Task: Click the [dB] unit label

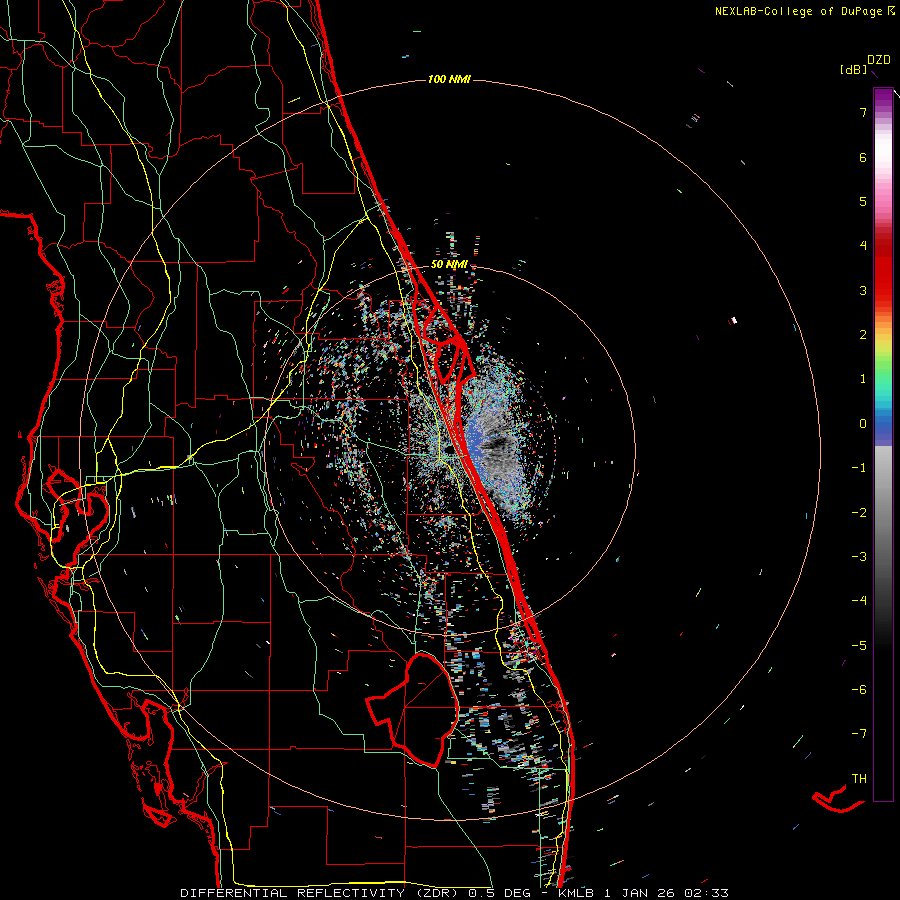Action: [854, 70]
